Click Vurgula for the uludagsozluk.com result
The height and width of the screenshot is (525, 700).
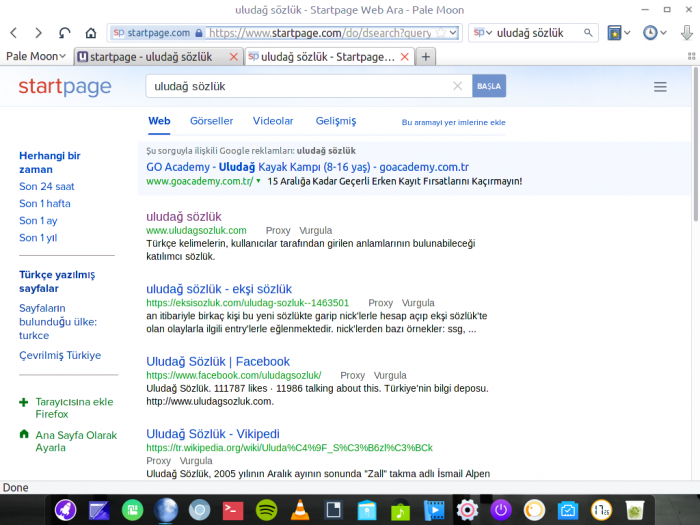315,230
